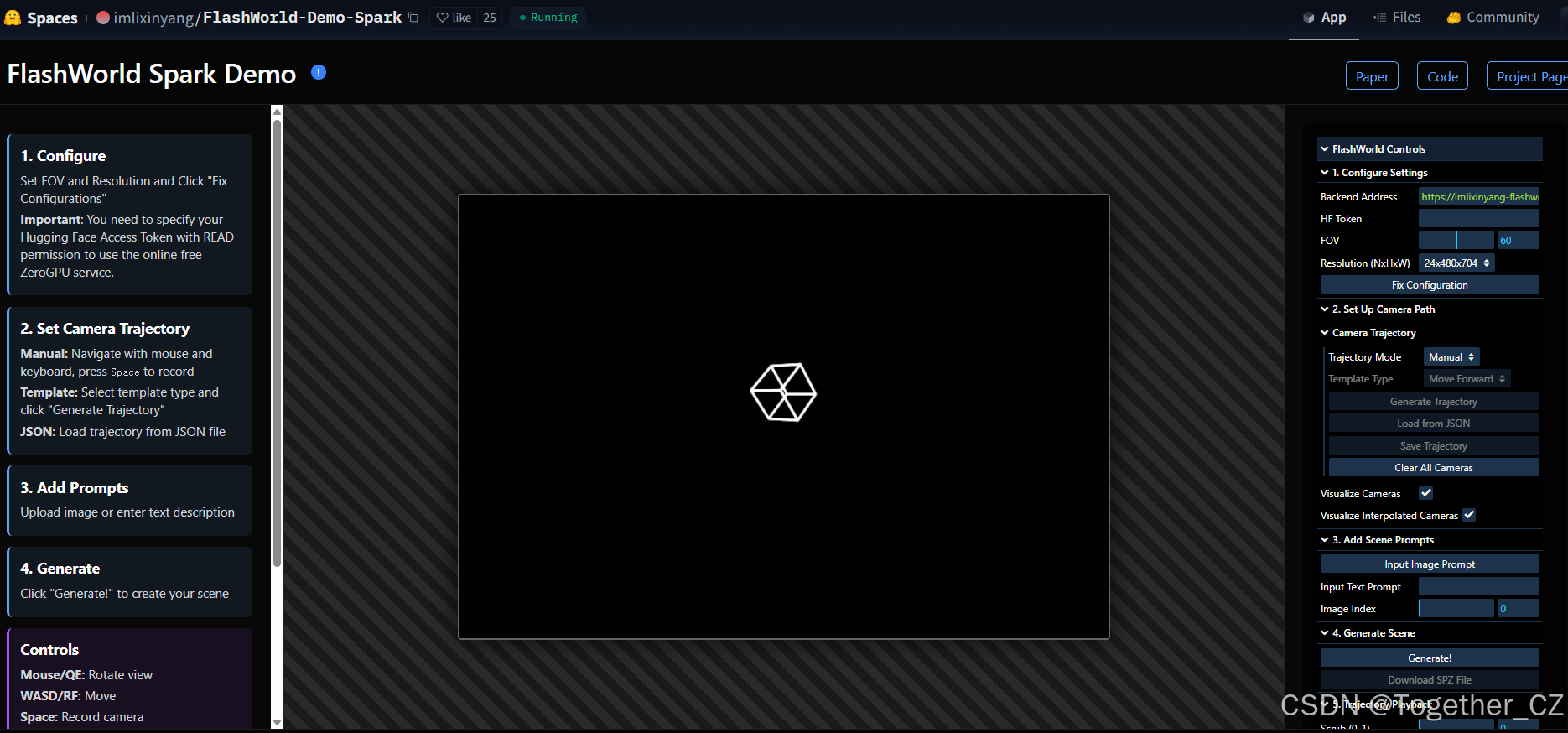Screen dimensions: 1568x733
Task: Open the Trajectory Mode Manual dropdown
Action: pos(1451,356)
